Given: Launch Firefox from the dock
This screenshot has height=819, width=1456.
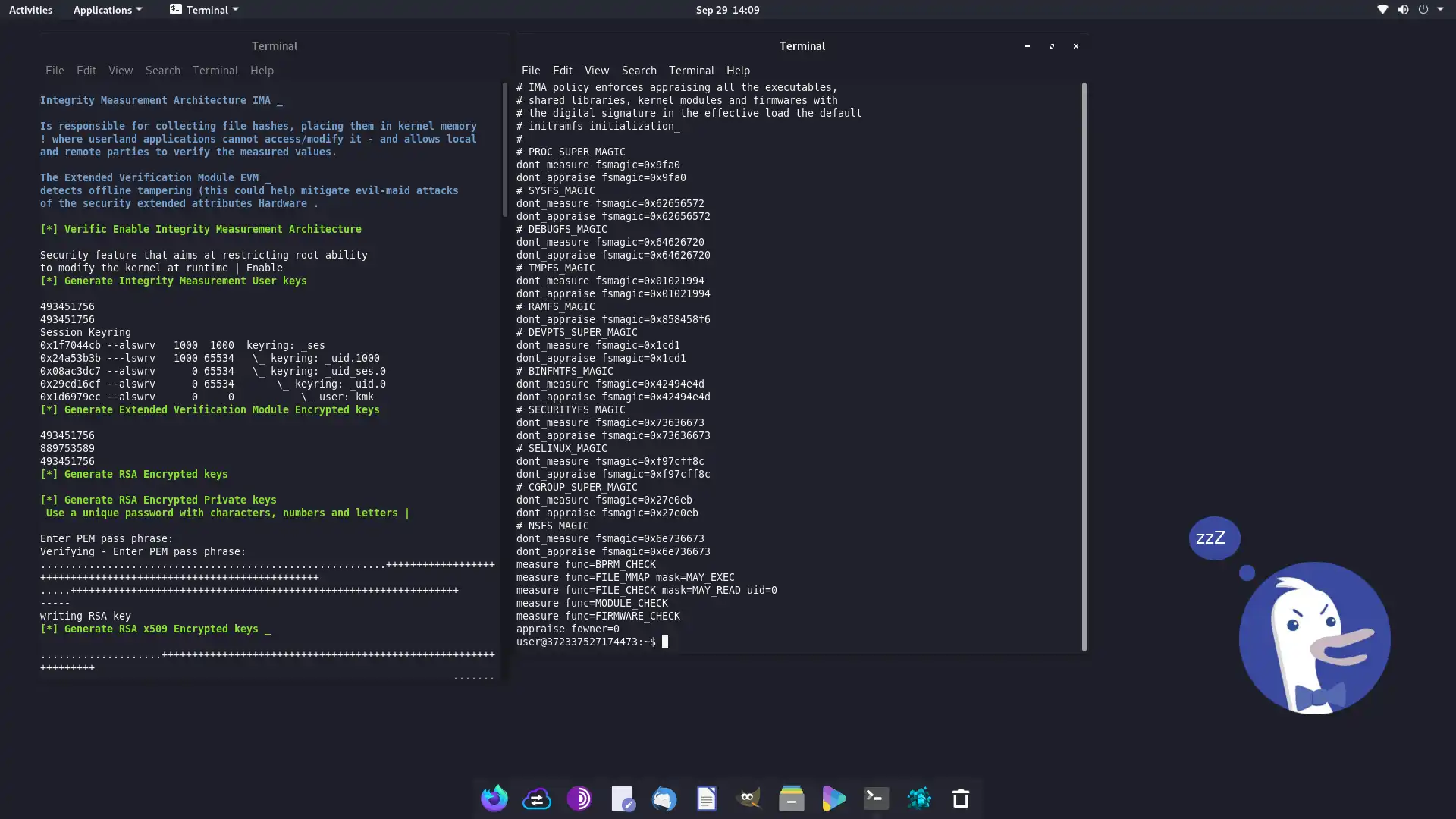Looking at the screenshot, I should 494,799.
